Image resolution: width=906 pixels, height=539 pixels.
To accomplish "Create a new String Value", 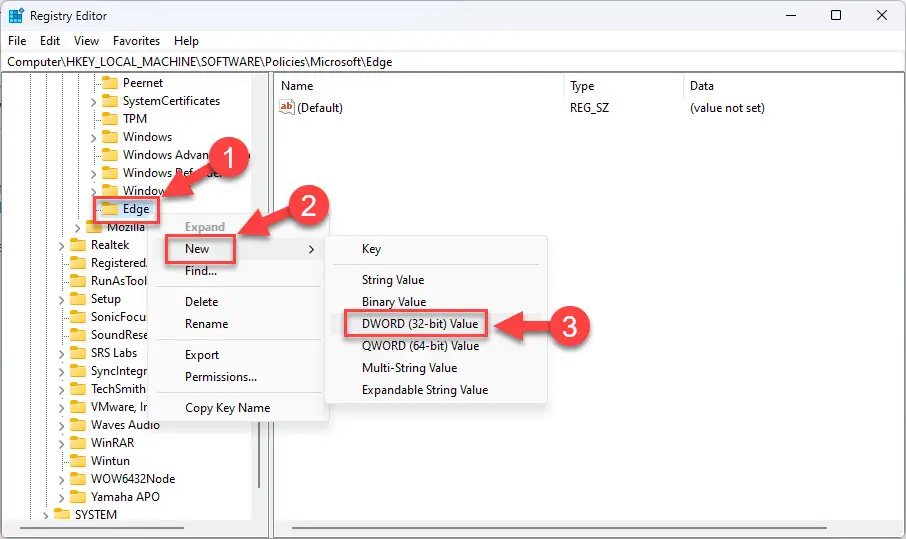I will [x=436, y=280].
